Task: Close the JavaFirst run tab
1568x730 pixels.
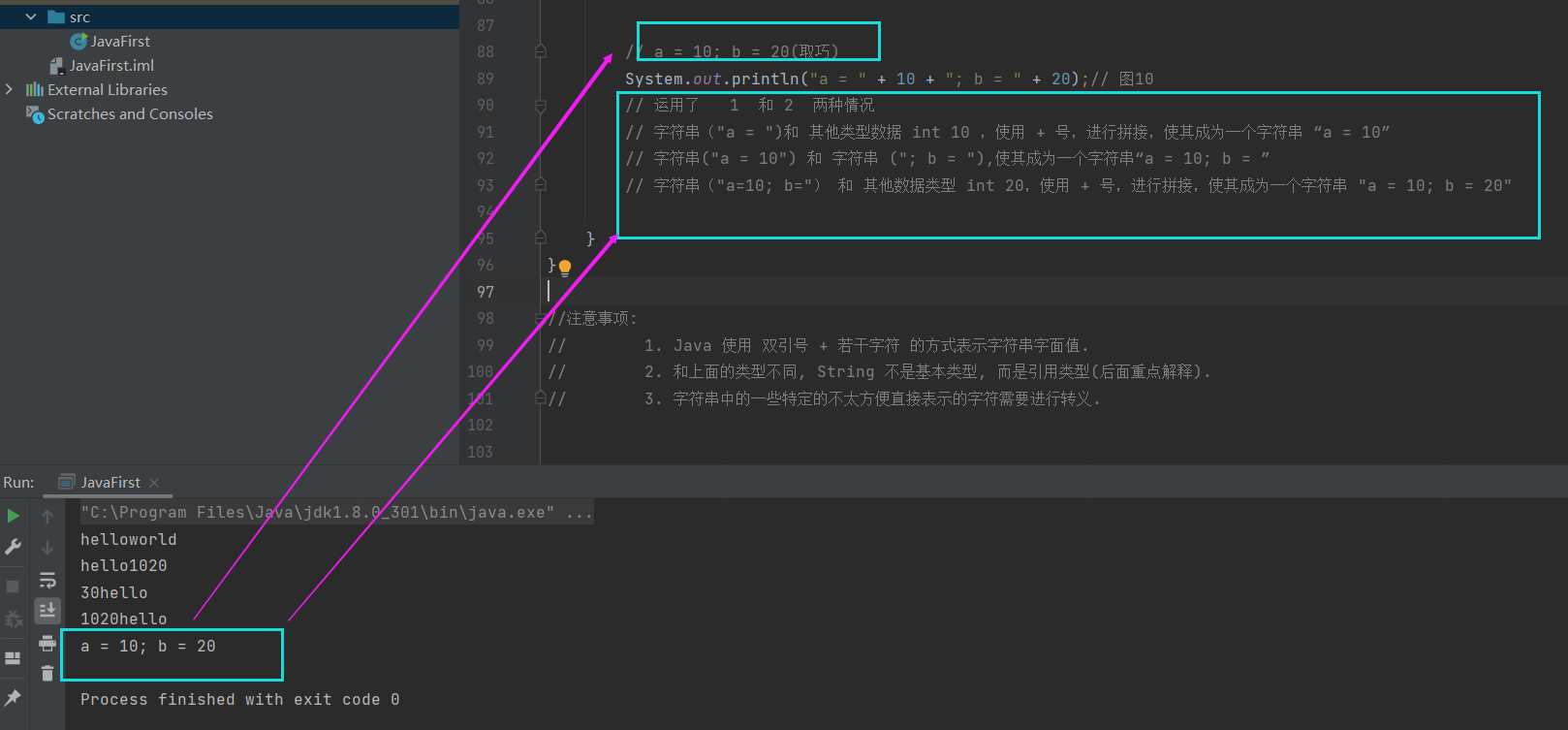Action: (154, 482)
